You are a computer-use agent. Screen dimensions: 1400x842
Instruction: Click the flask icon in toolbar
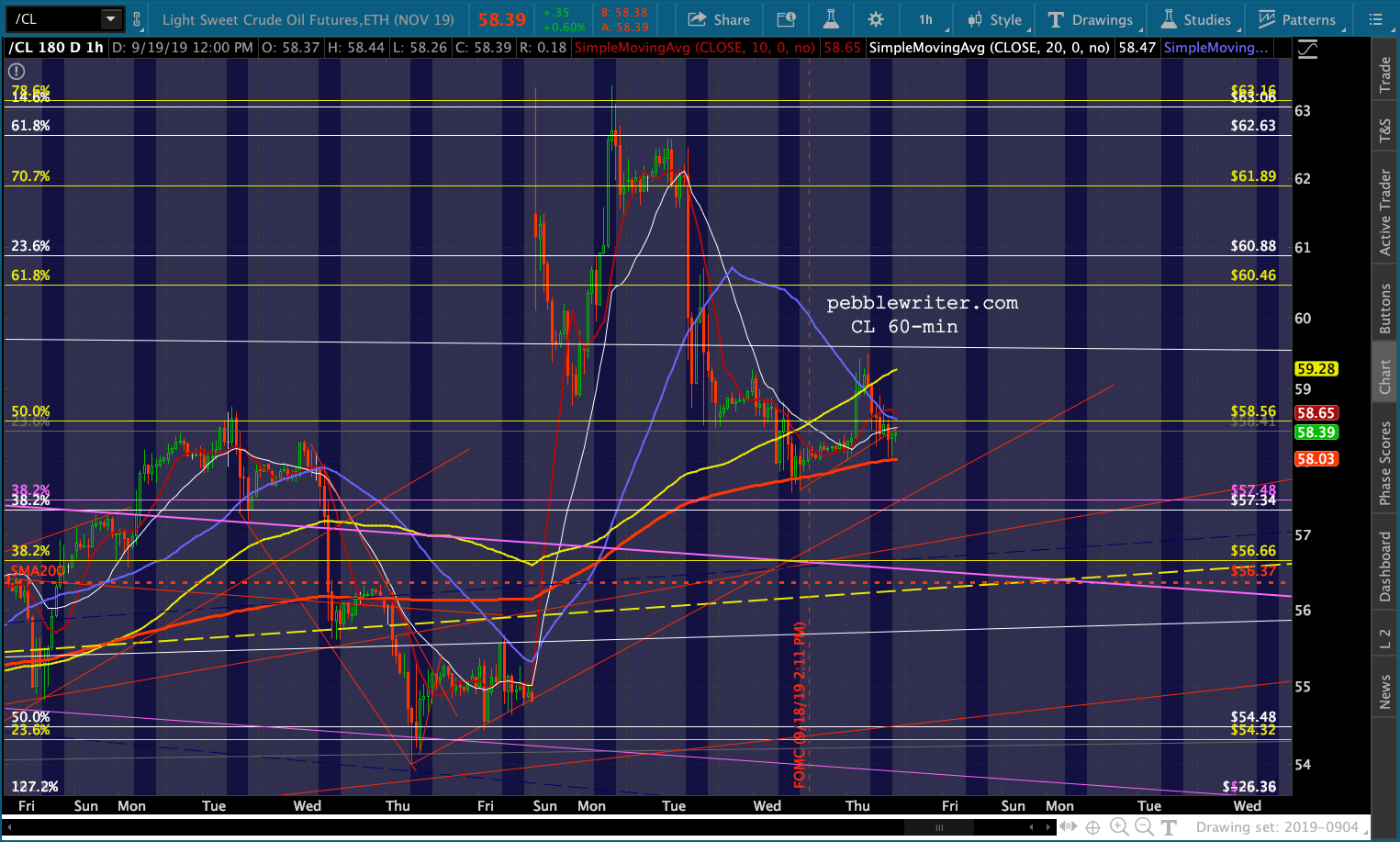(x=831, y=19)
